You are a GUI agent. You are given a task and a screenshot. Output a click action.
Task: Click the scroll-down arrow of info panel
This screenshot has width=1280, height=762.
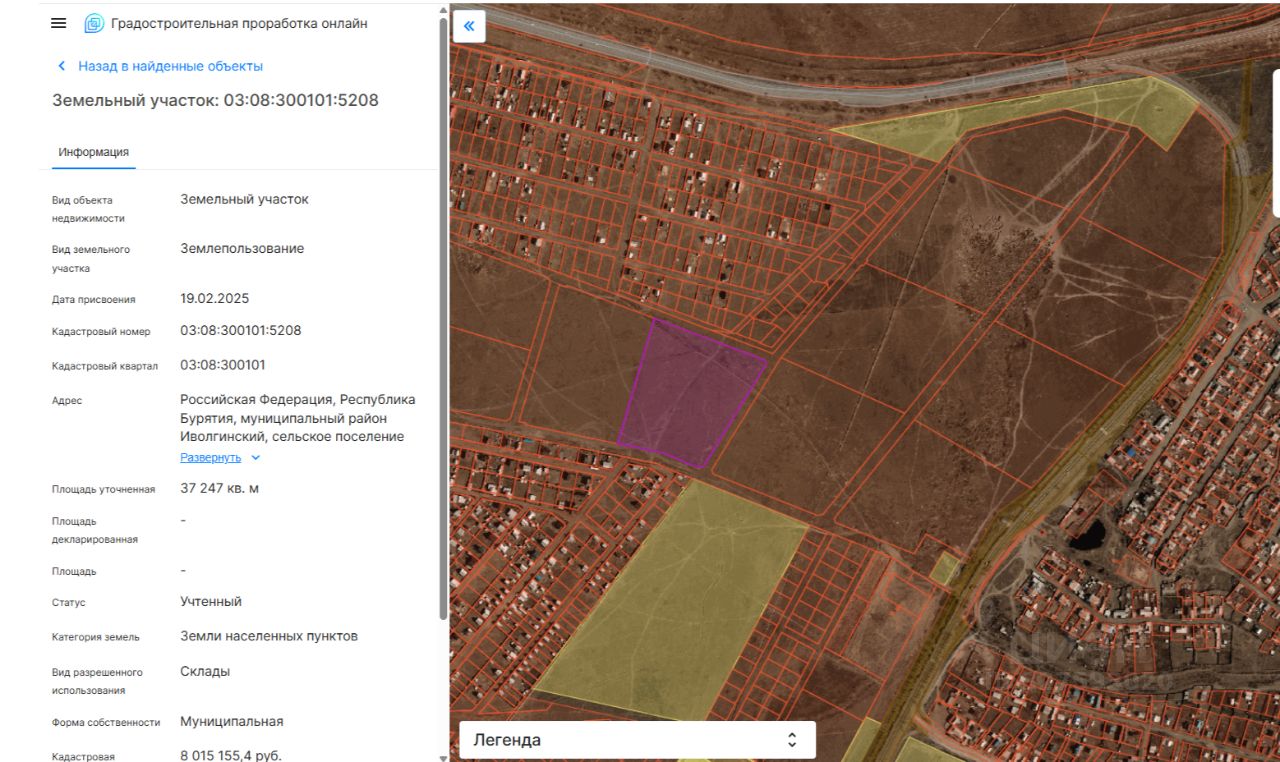pos(443,757)
